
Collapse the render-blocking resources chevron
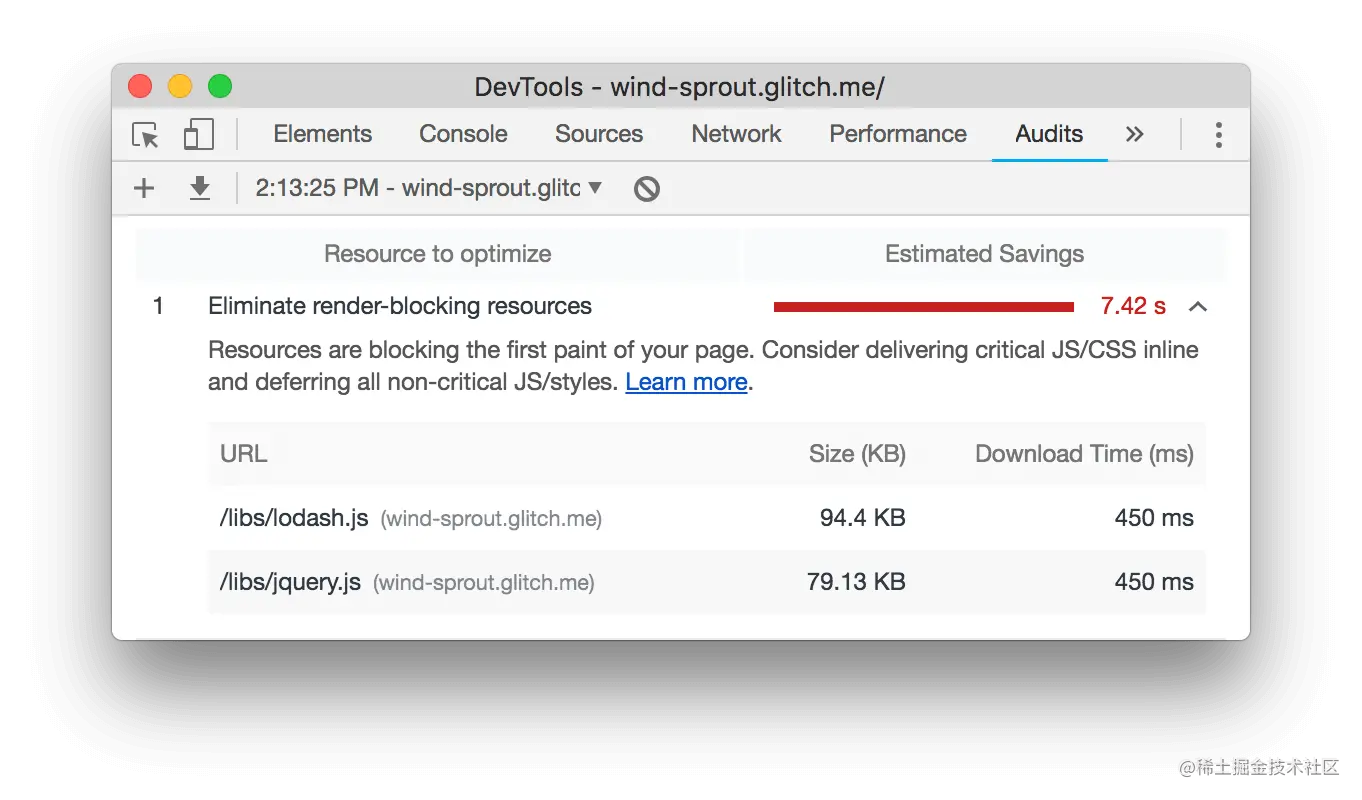[x=1198, y=307]
